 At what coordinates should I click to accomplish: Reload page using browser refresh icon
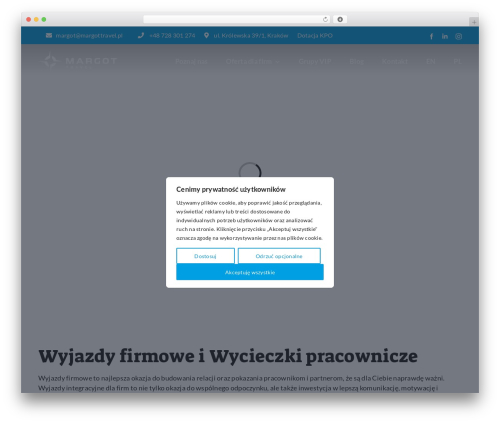325,19
